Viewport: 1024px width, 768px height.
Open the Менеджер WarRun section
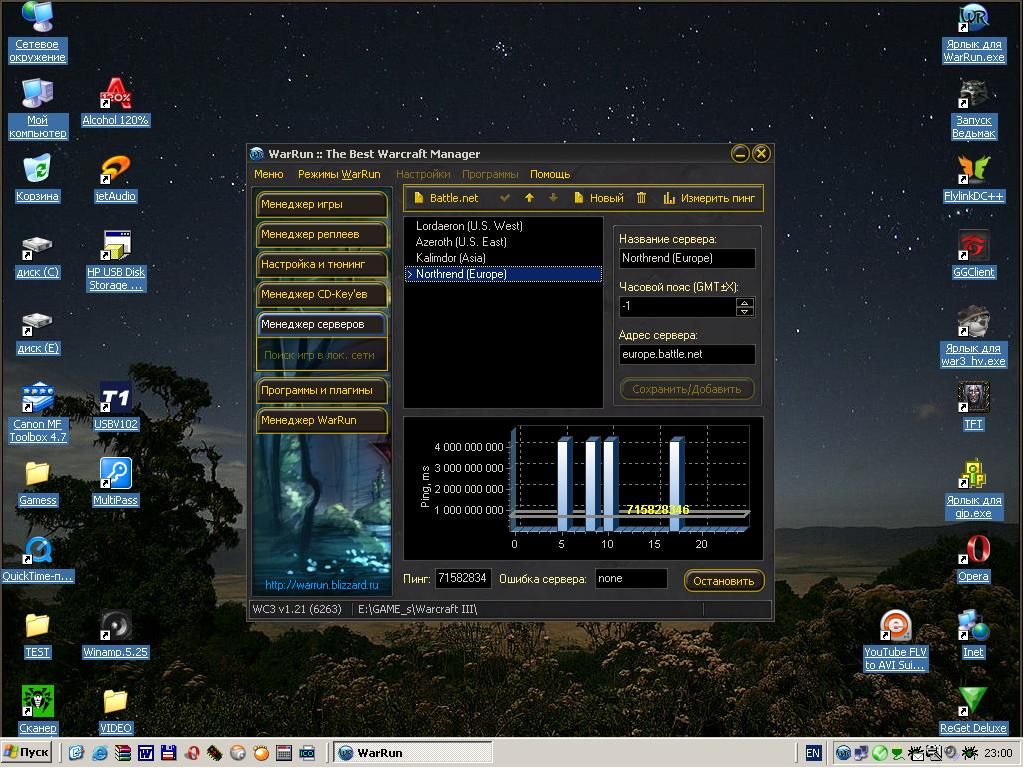pos(322,421)
